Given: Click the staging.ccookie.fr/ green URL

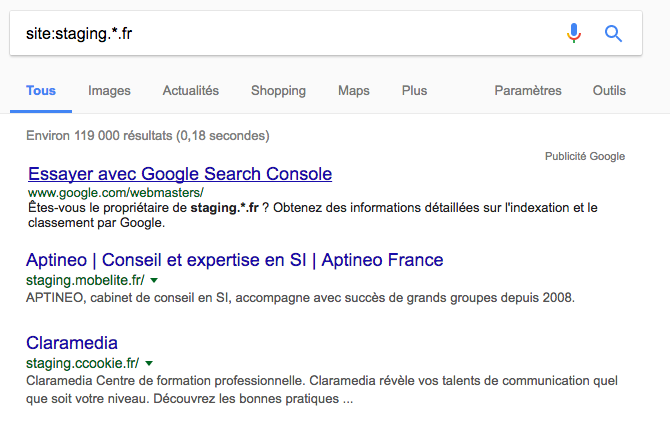Looking at the screenshot, I should [x=82, y=363].
